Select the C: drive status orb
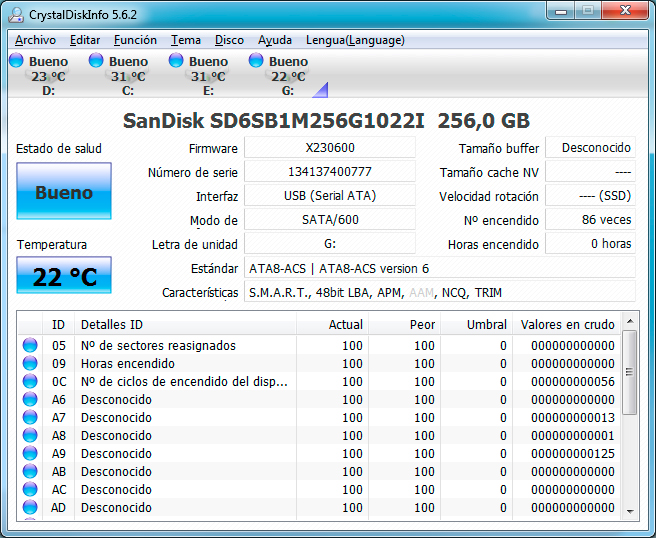656x538 pixels. click(96, 61)
